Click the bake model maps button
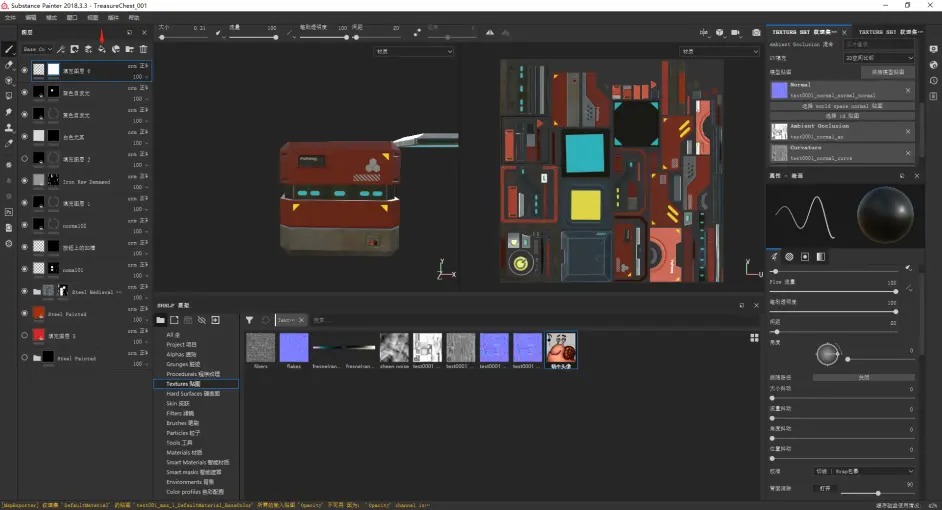Screen dimensions: 942x510 (888, 72)
